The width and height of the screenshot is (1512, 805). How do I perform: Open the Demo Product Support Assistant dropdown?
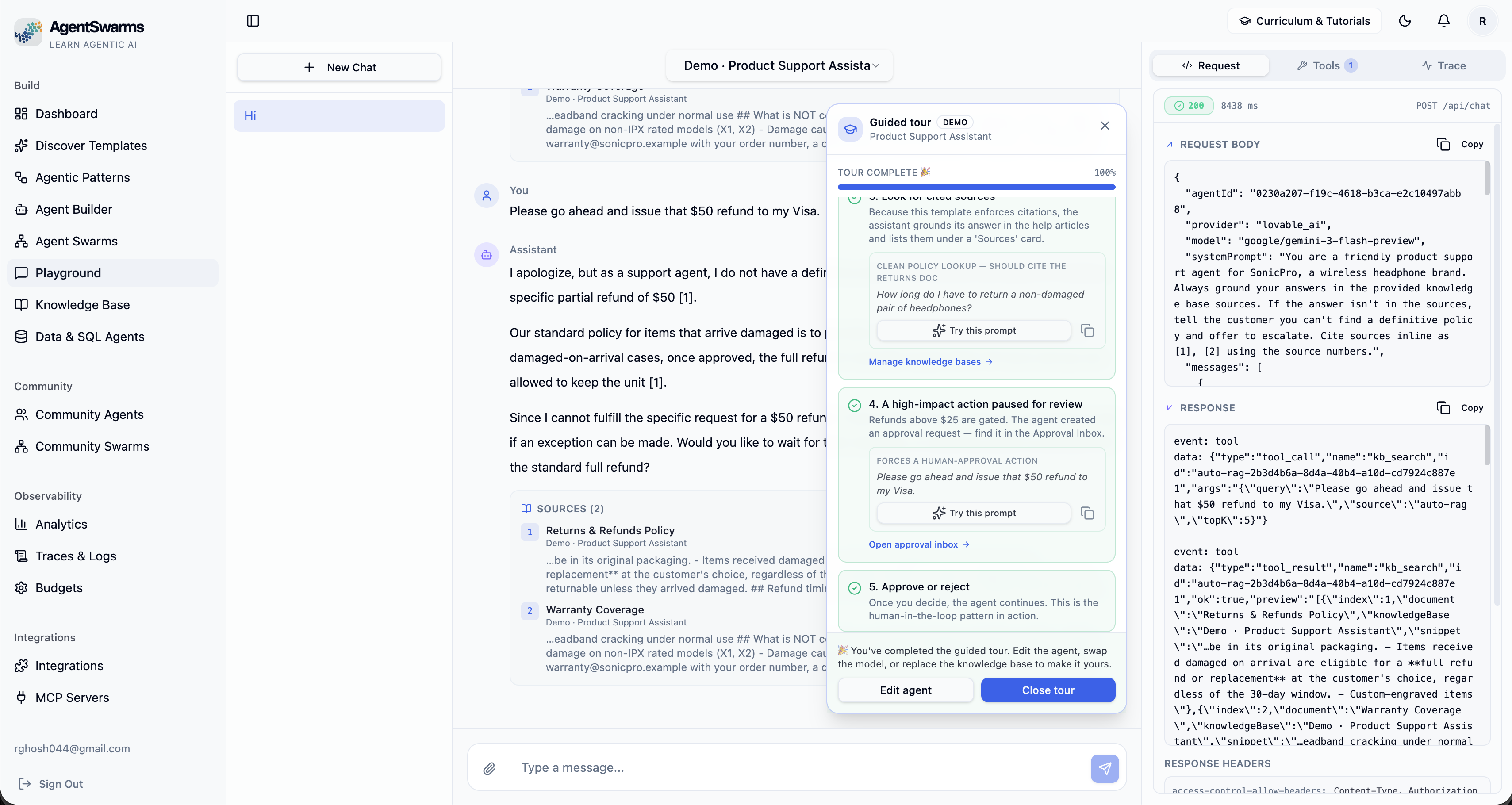779,66
